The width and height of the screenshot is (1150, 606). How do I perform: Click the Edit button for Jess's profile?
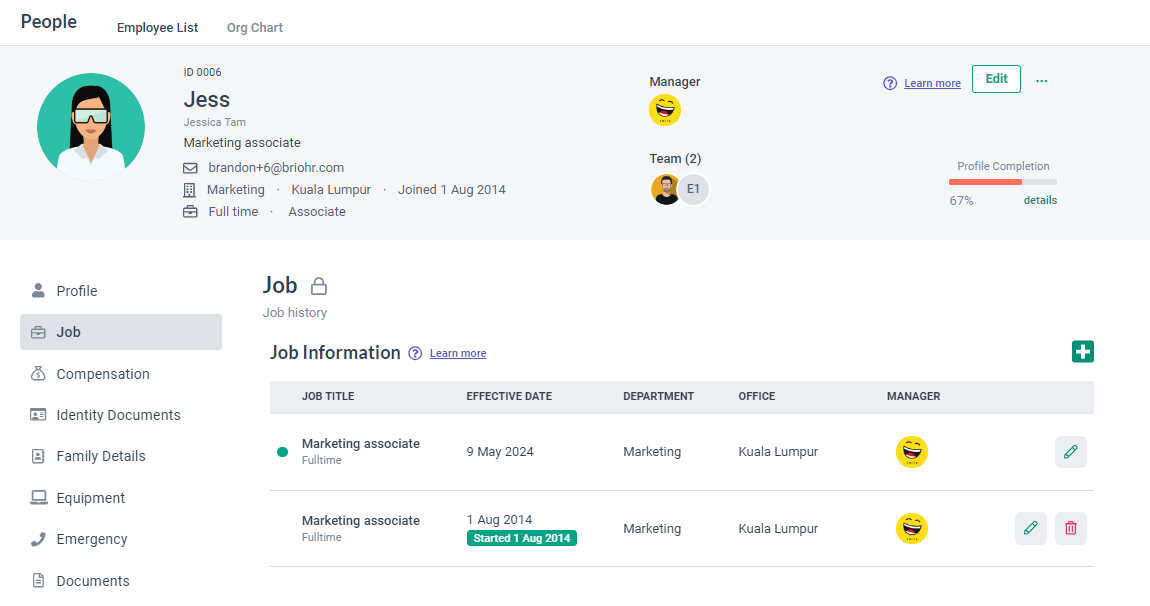coord(996,78)
